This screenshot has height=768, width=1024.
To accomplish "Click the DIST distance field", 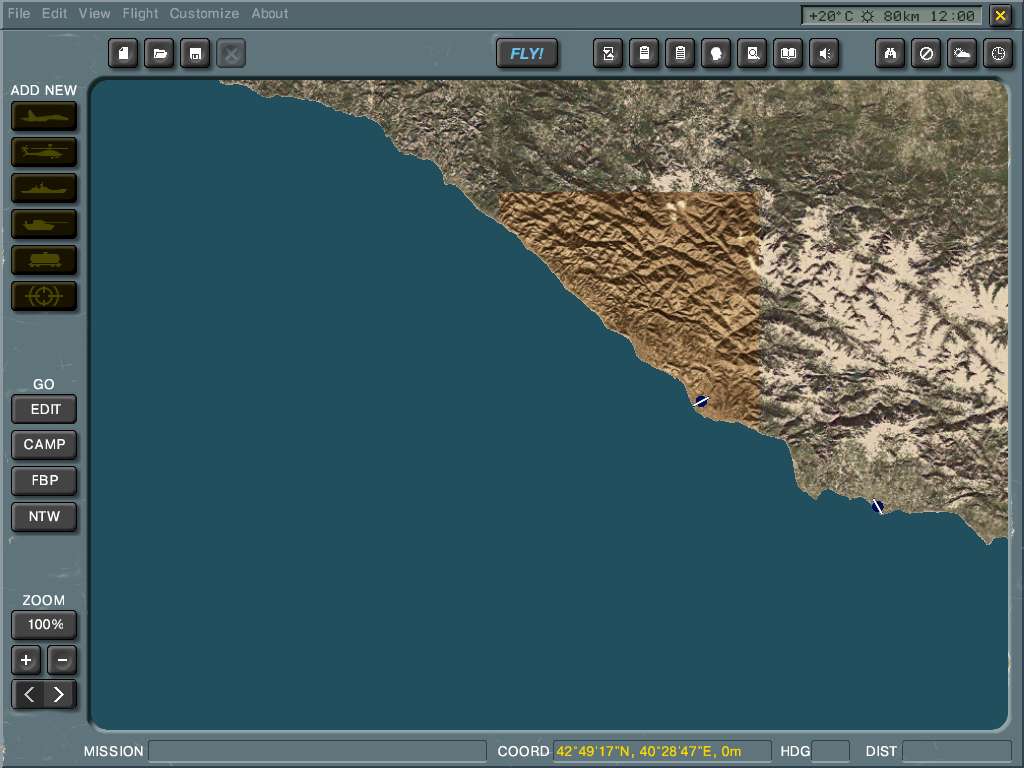I will [957, 751].
